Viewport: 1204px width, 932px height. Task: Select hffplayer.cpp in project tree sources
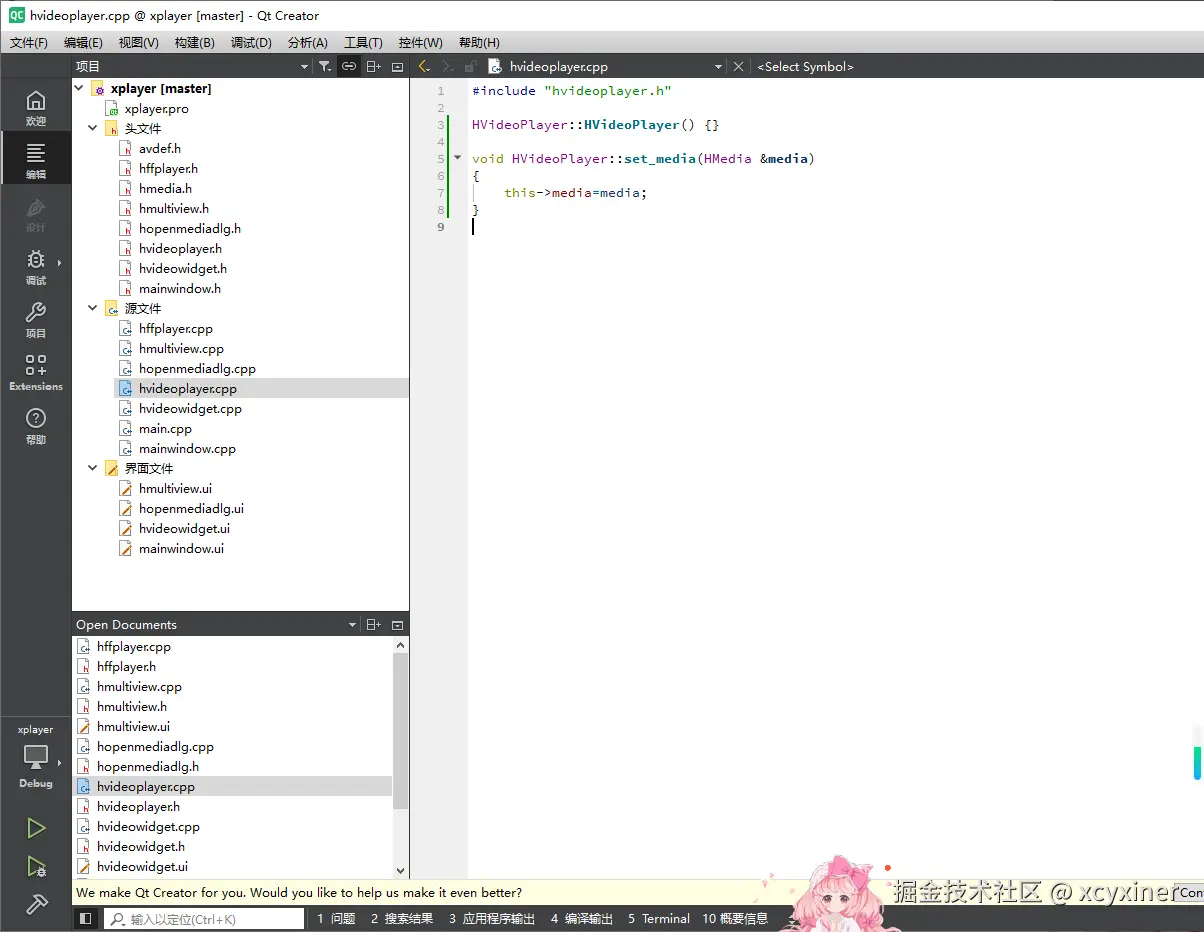tap(175, 328)
